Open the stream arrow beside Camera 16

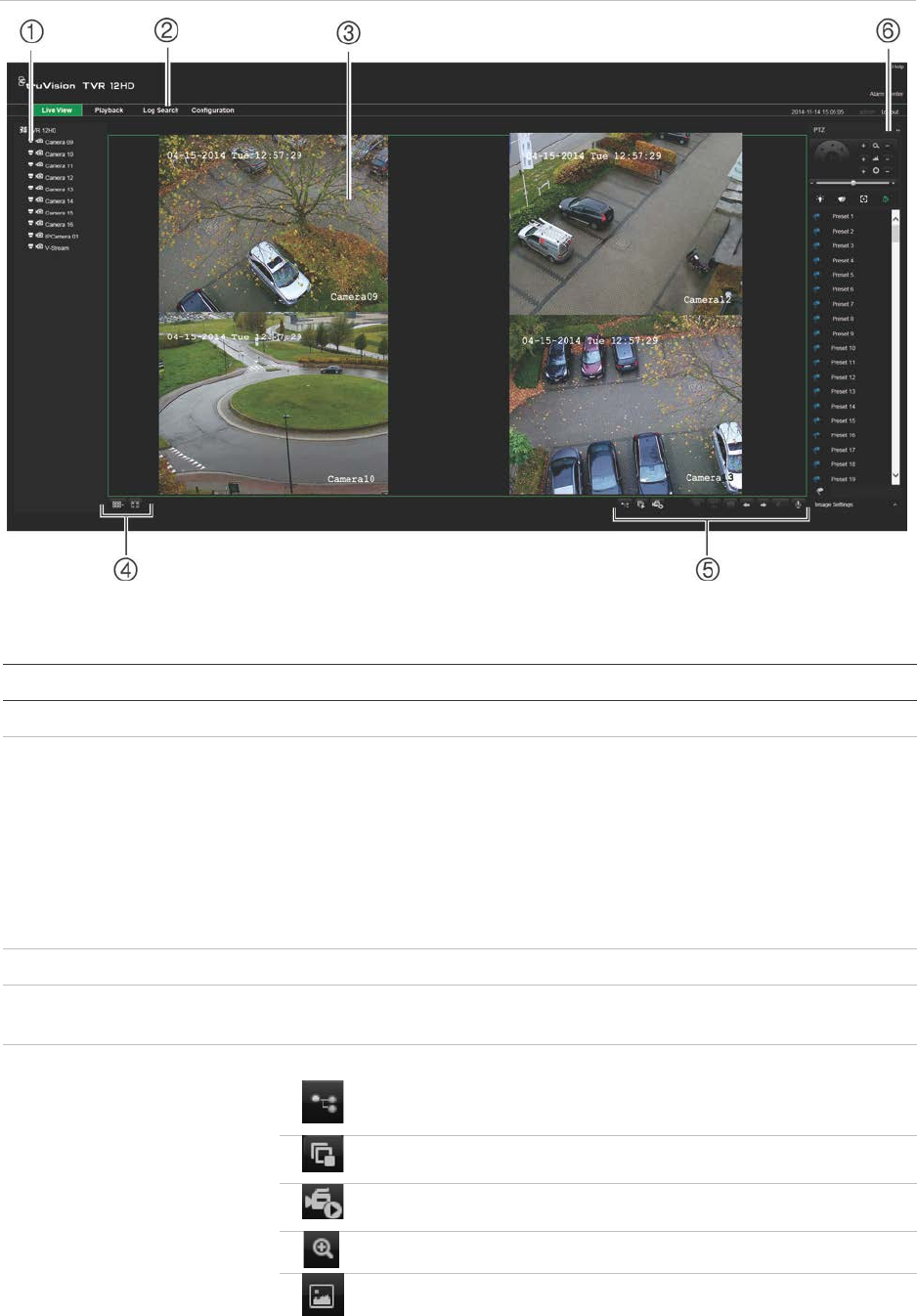pos(30,224)
